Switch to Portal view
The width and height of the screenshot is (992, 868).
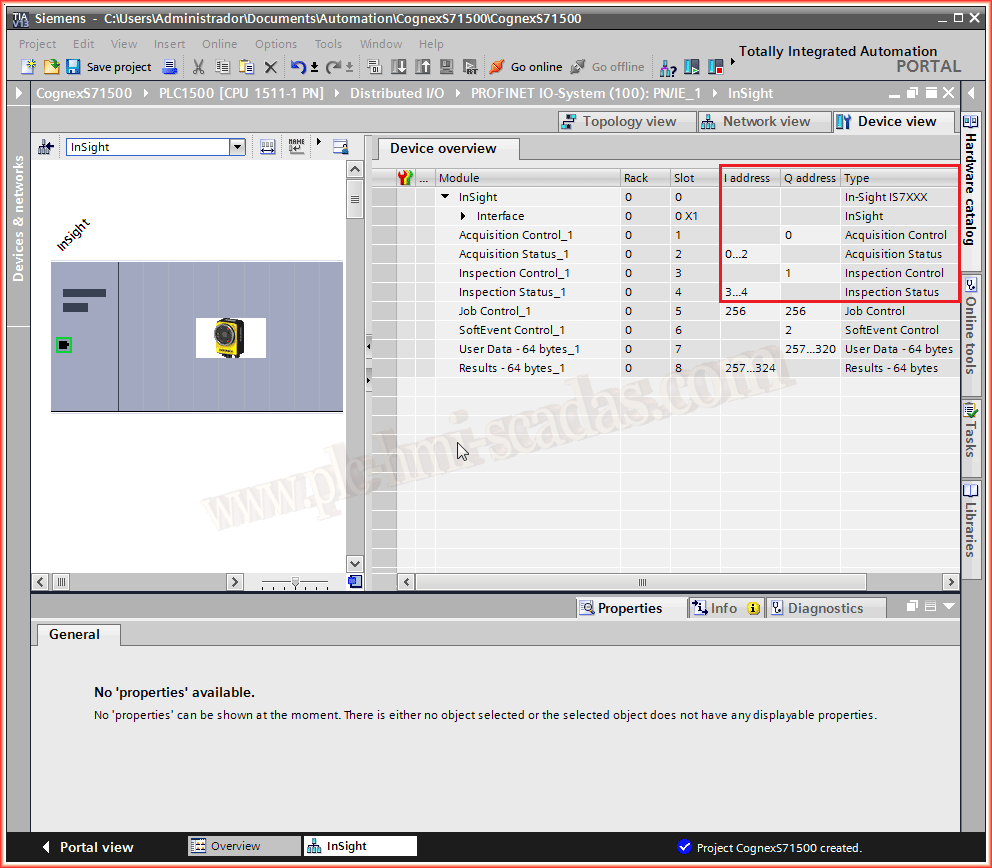87,847
